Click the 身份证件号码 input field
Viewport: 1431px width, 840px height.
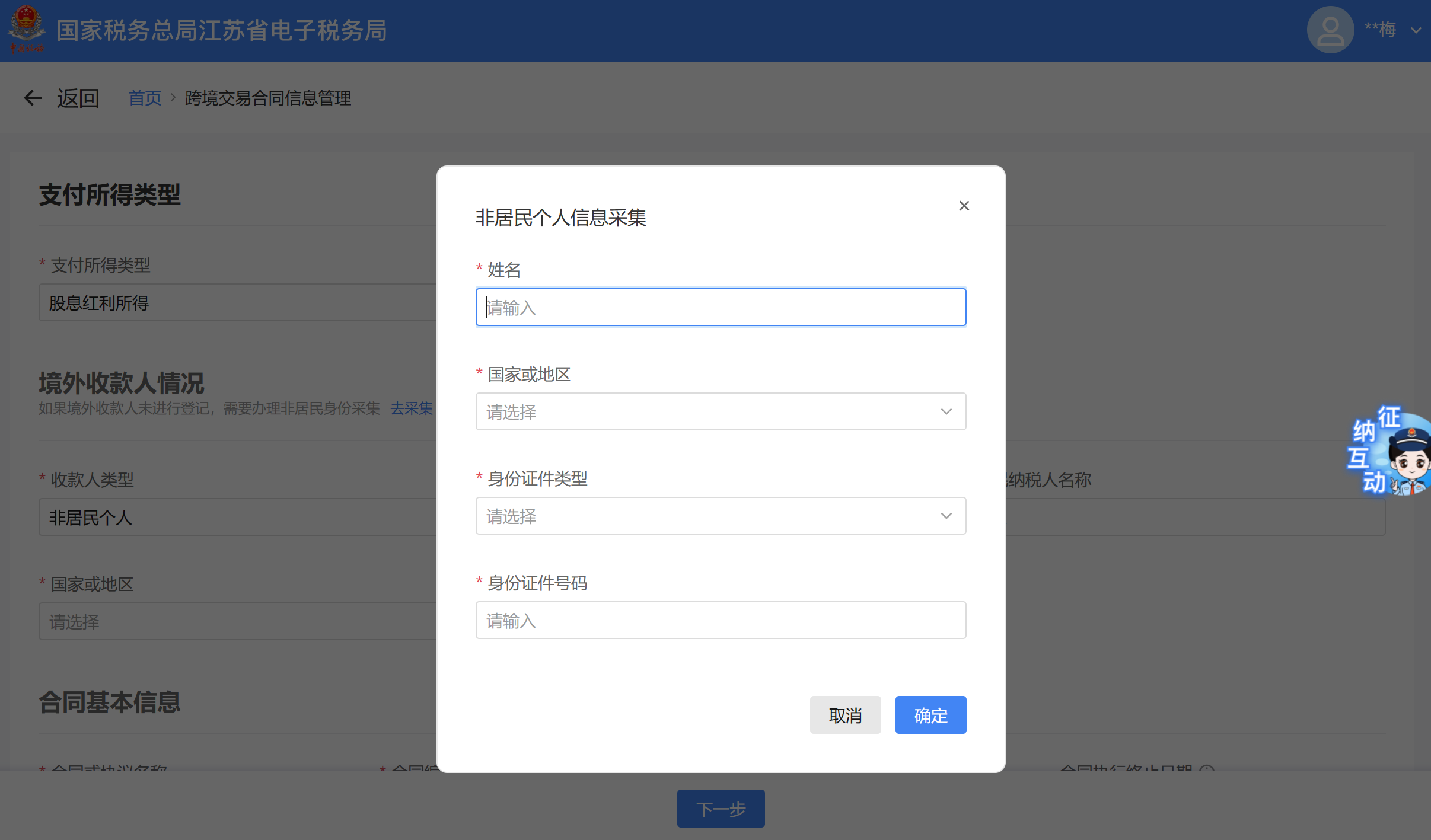coord(721,620)
